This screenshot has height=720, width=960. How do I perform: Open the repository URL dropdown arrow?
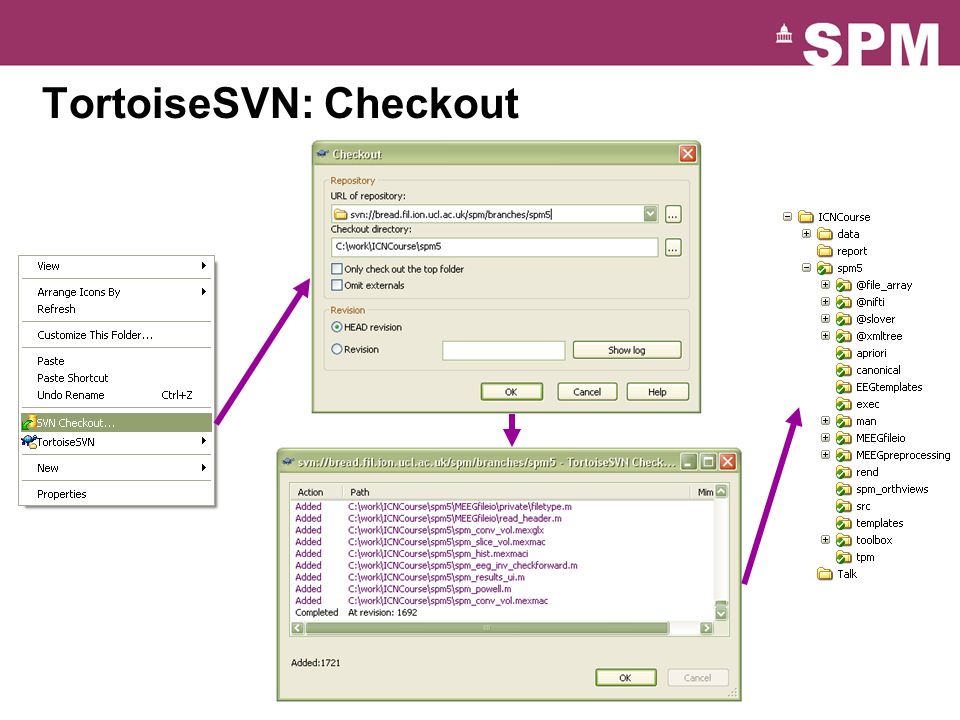[650, 214]
